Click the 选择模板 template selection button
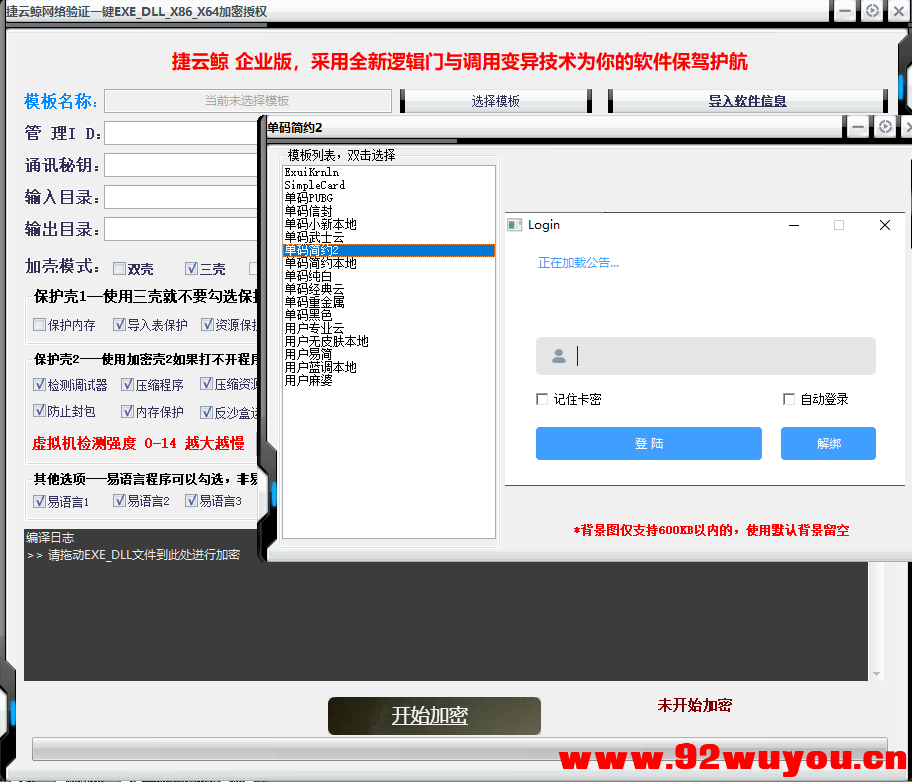912x782 pixels. (494, 100)
